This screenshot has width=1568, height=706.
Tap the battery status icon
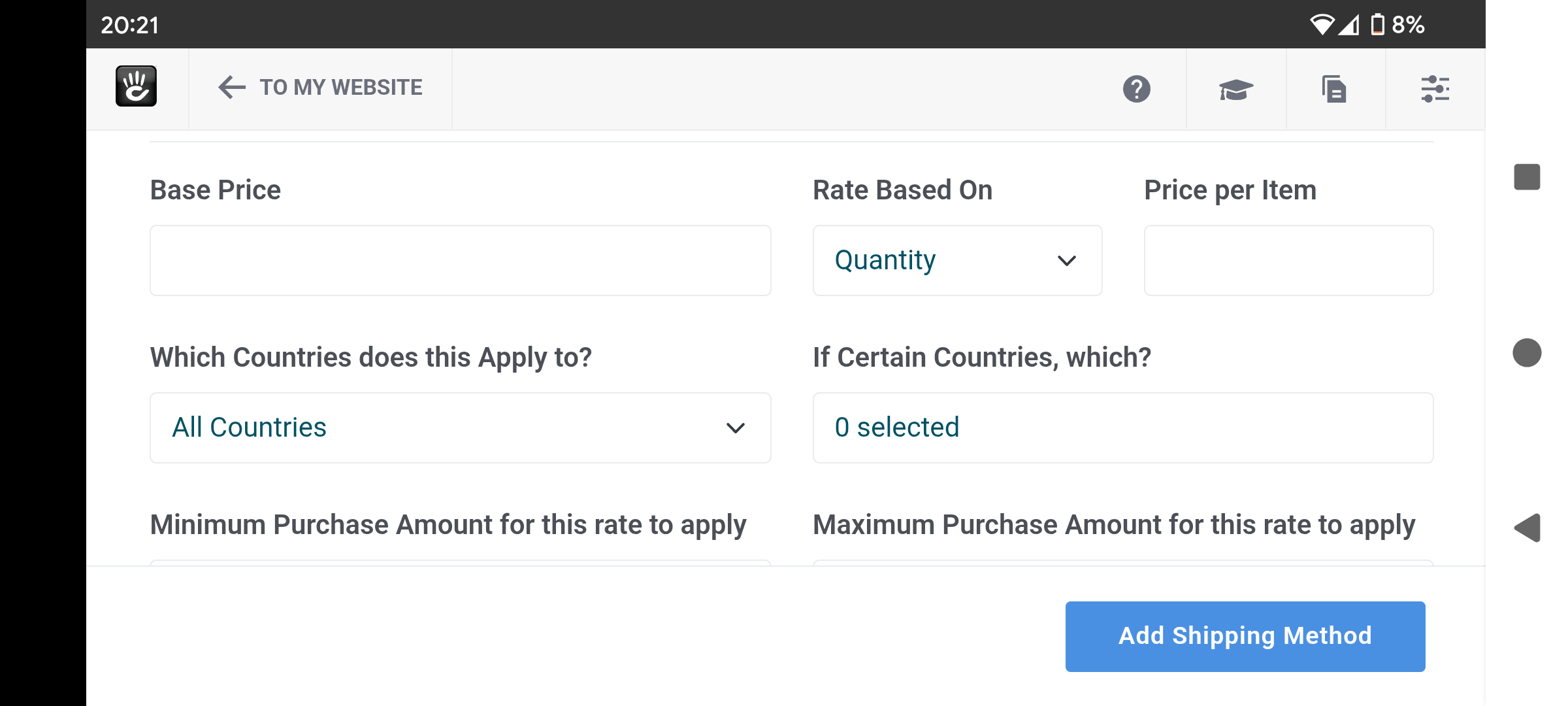point(1377,25)
